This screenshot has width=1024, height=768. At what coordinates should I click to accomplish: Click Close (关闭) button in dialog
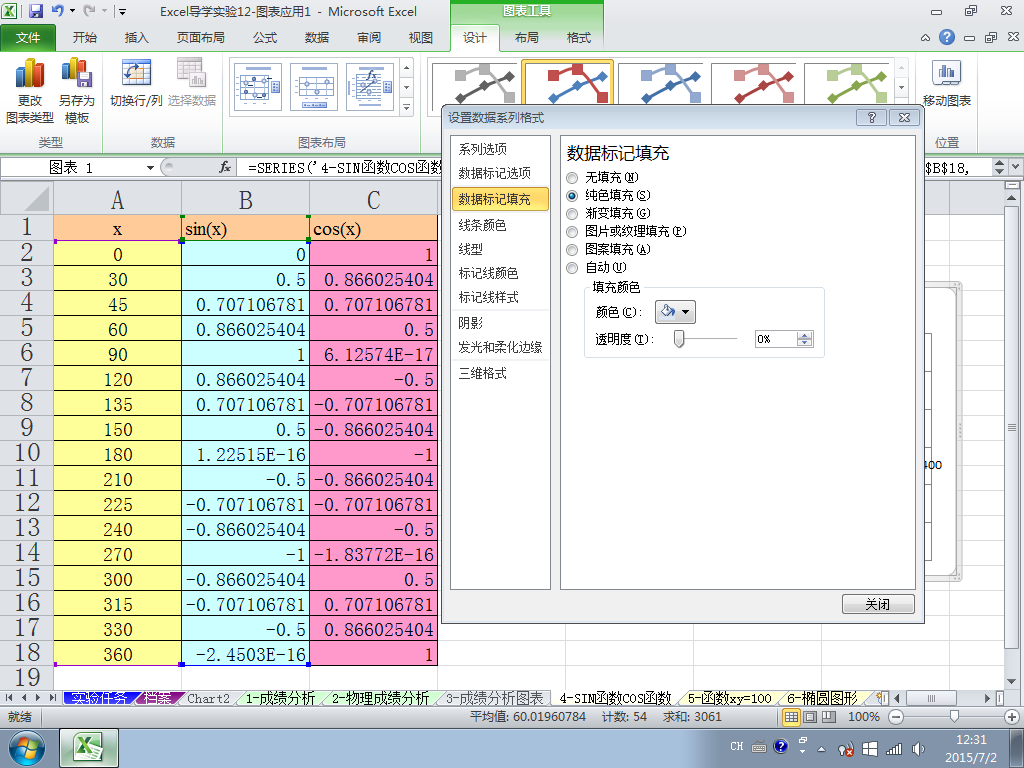(878, 604)
